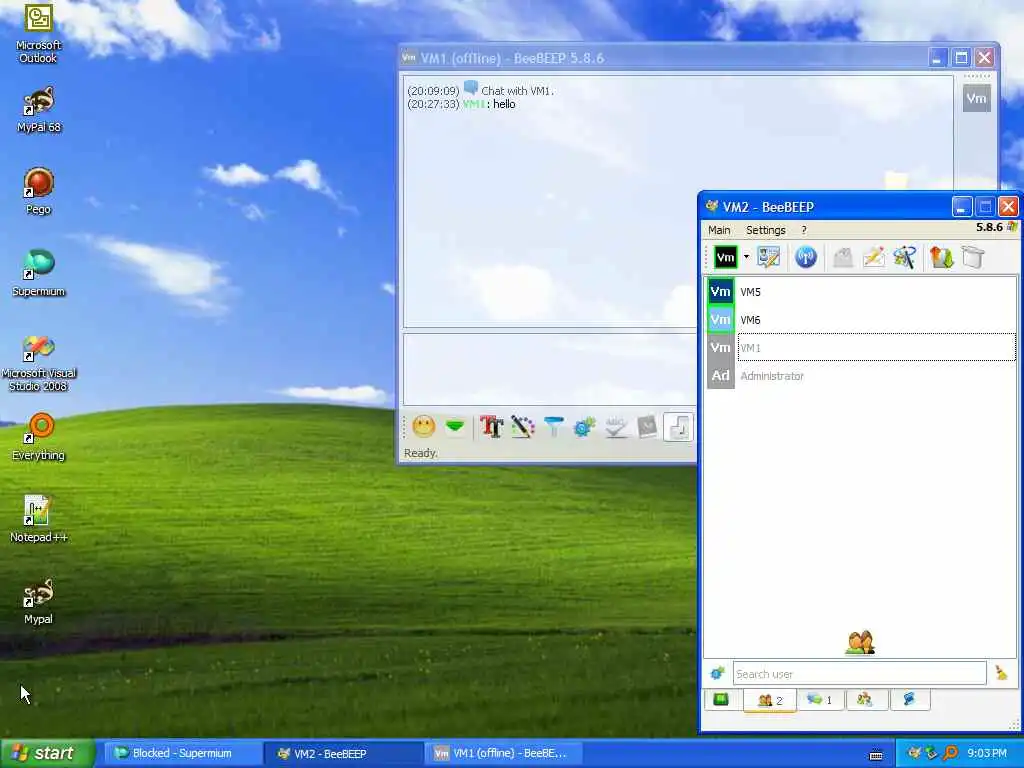The height and width of the screenshot is (768, 1024).
Task: Click the grayed-out chat icon in VM2 toolbar
Action: (x=842, y=257)
